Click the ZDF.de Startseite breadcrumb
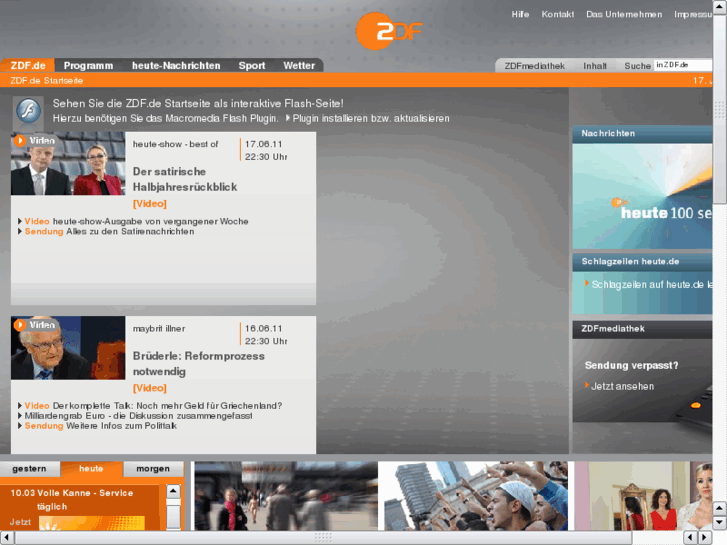The height and width of the screenshot is (545, 727). point(47,81)
